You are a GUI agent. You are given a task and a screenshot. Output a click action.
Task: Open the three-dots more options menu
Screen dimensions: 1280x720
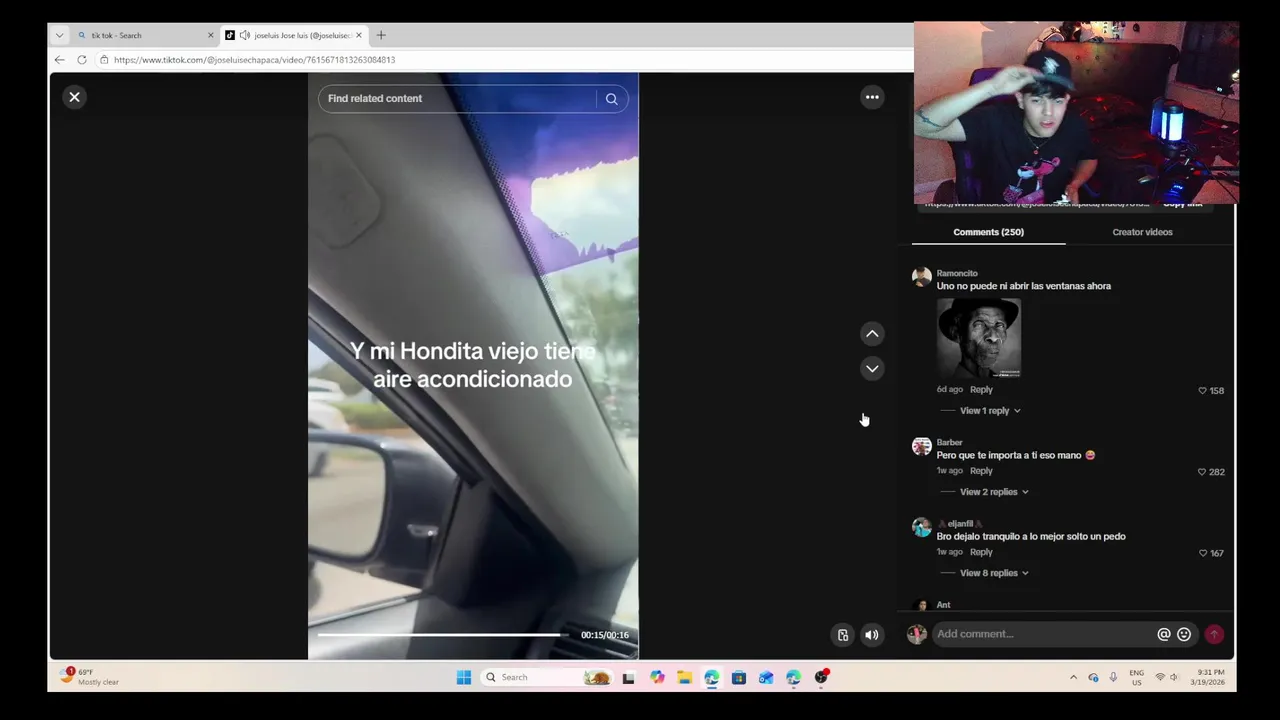coord(872,97)
